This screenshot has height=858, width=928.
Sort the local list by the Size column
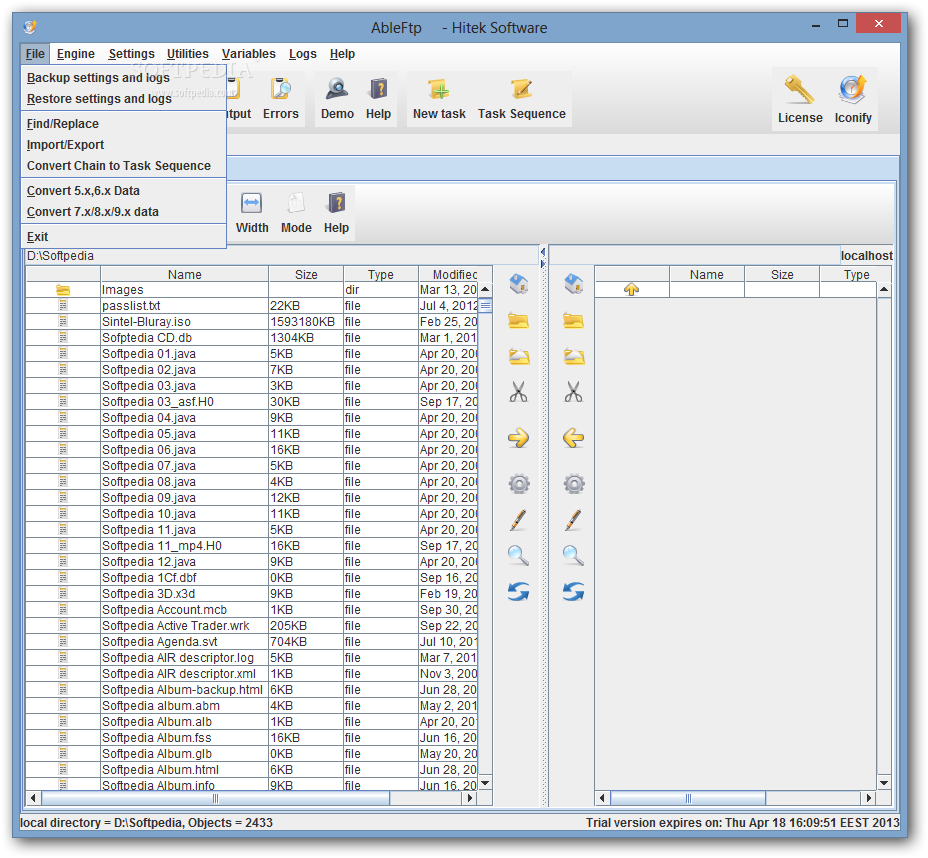[306, 275]
